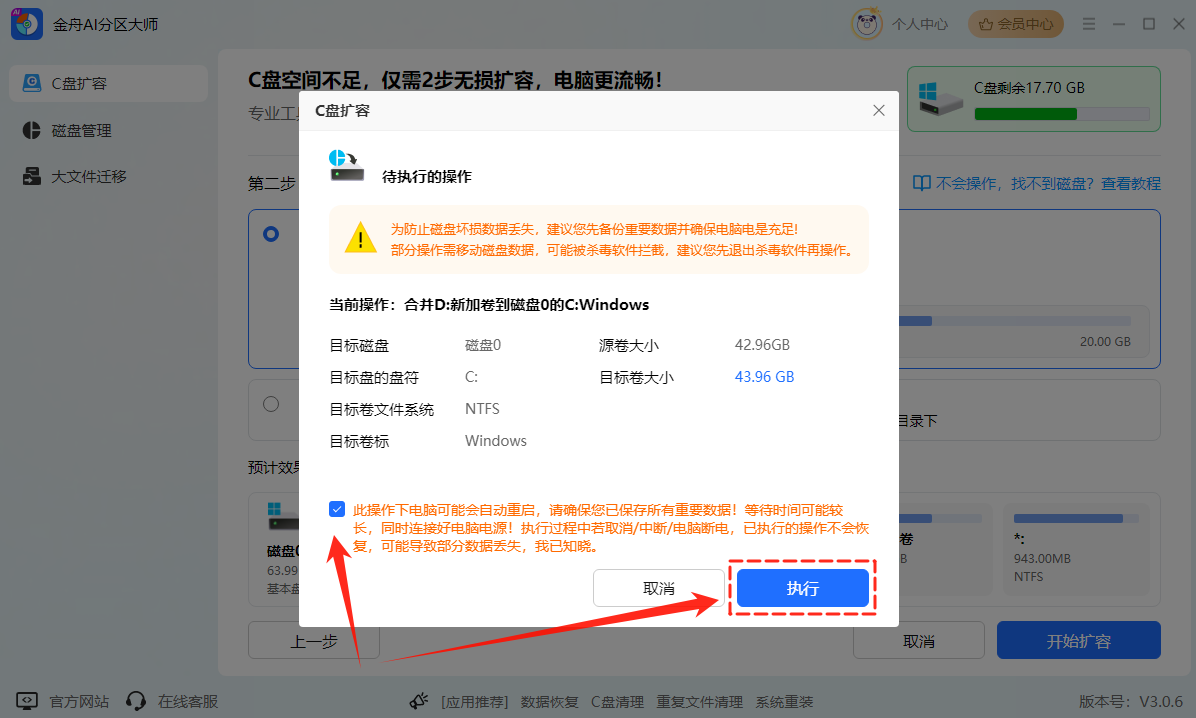This screenshot has height=718, width=1196.
Task: Open the C盘清理 link in footer
Action: 617,702
